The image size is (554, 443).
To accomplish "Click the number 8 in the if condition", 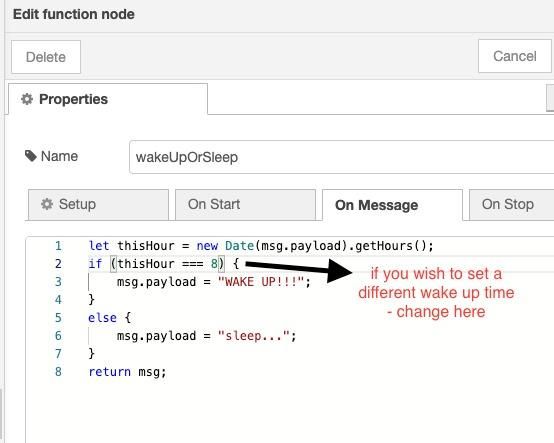I will pyautogui.click(x=214, y=264).
